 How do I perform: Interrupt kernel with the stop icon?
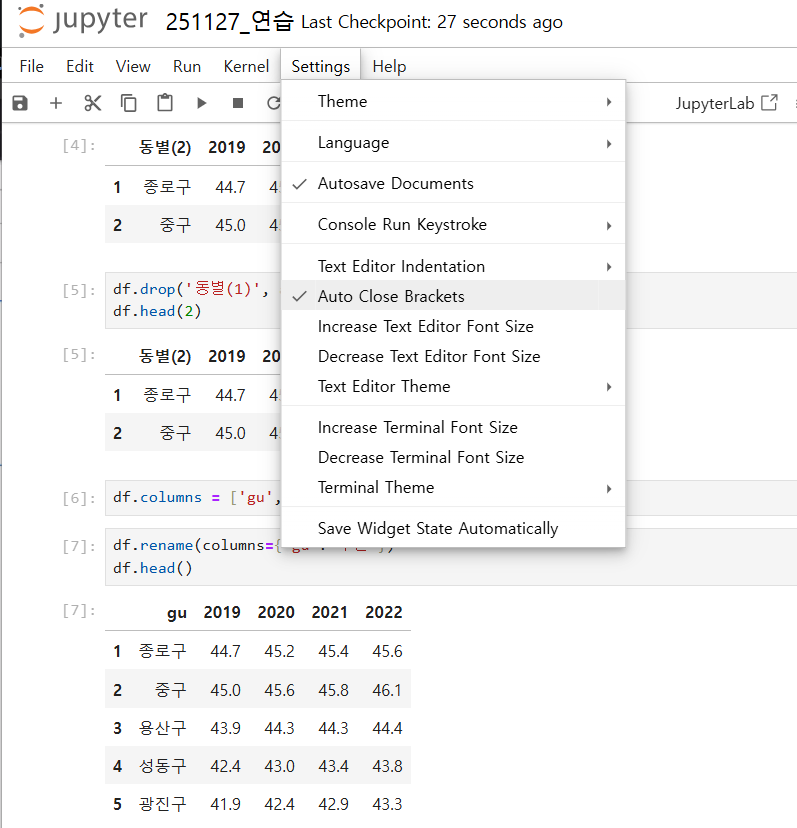[x=238, y=103]
